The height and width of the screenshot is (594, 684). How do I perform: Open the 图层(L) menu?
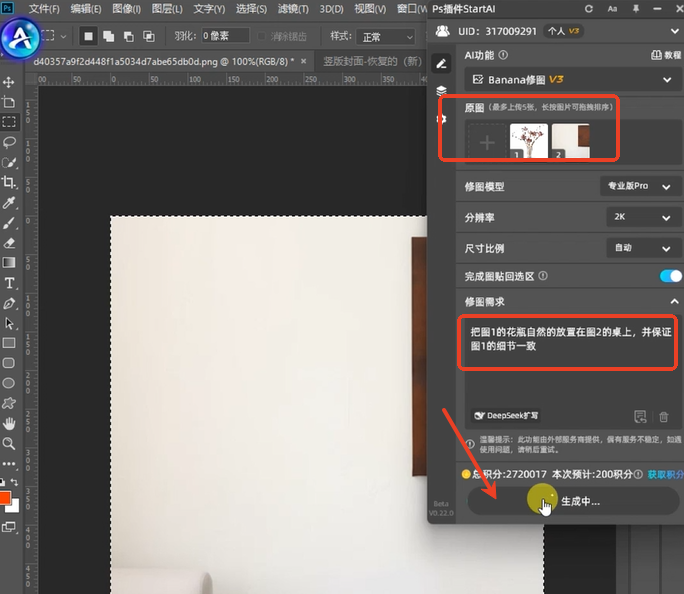tap(167, 9)
